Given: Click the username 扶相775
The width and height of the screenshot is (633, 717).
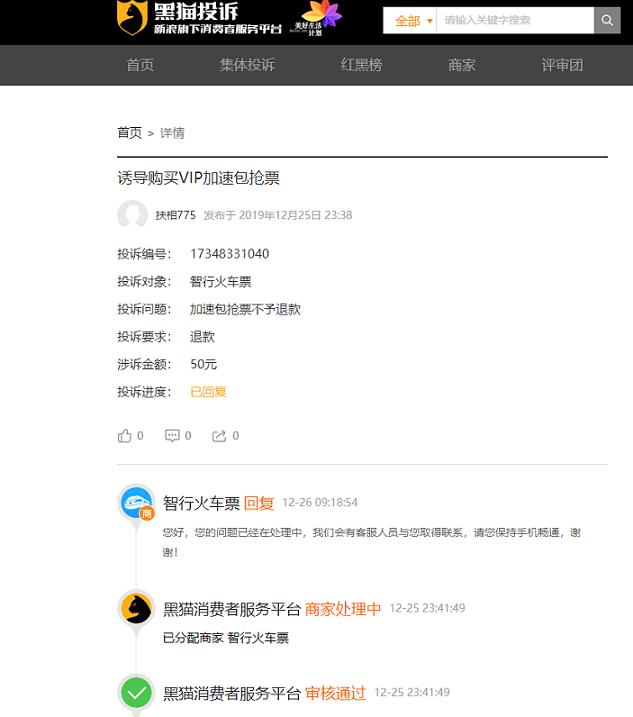Looking at the screenshot, I should [176, 215].
